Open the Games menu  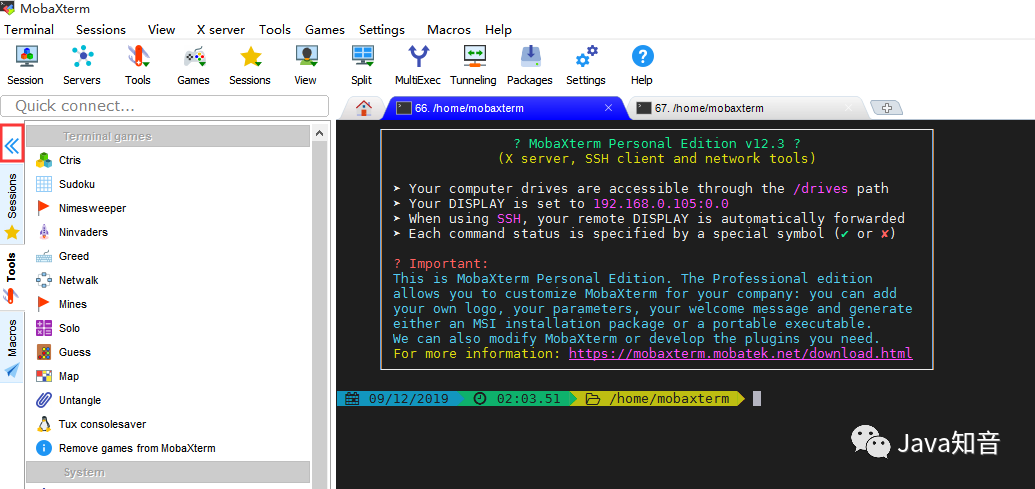click(x=325, y=30)
